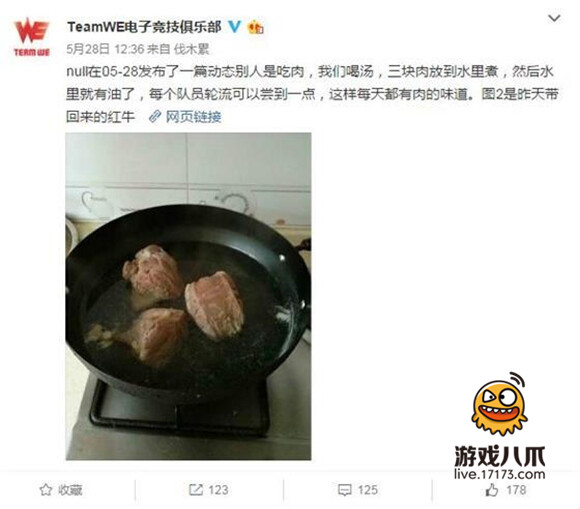Open reposts count 123
Viewport: 580px width, 509px height.
pyautogui.click(x=218, y=490)
